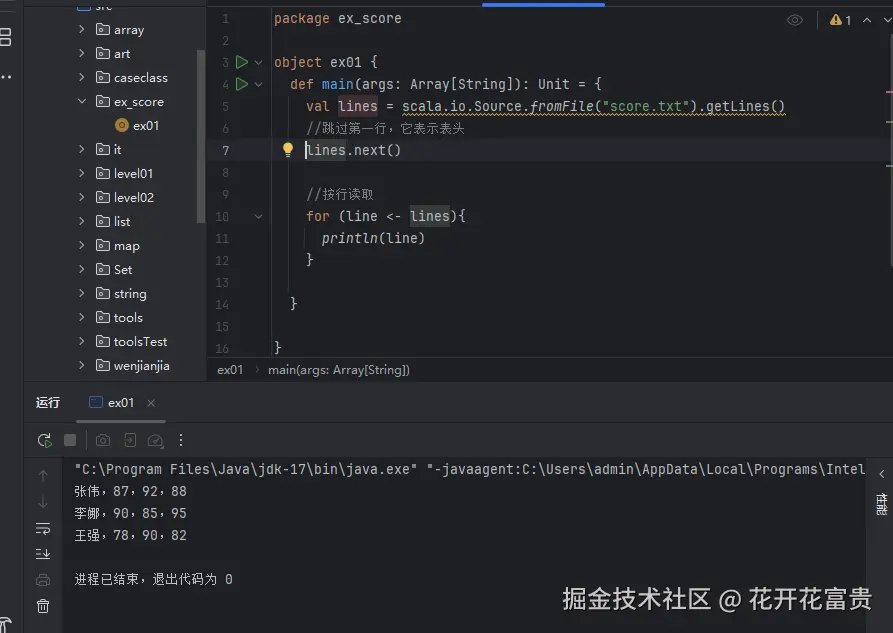
Task: Click the java.exe command line in console
Action: coord(470,469)
